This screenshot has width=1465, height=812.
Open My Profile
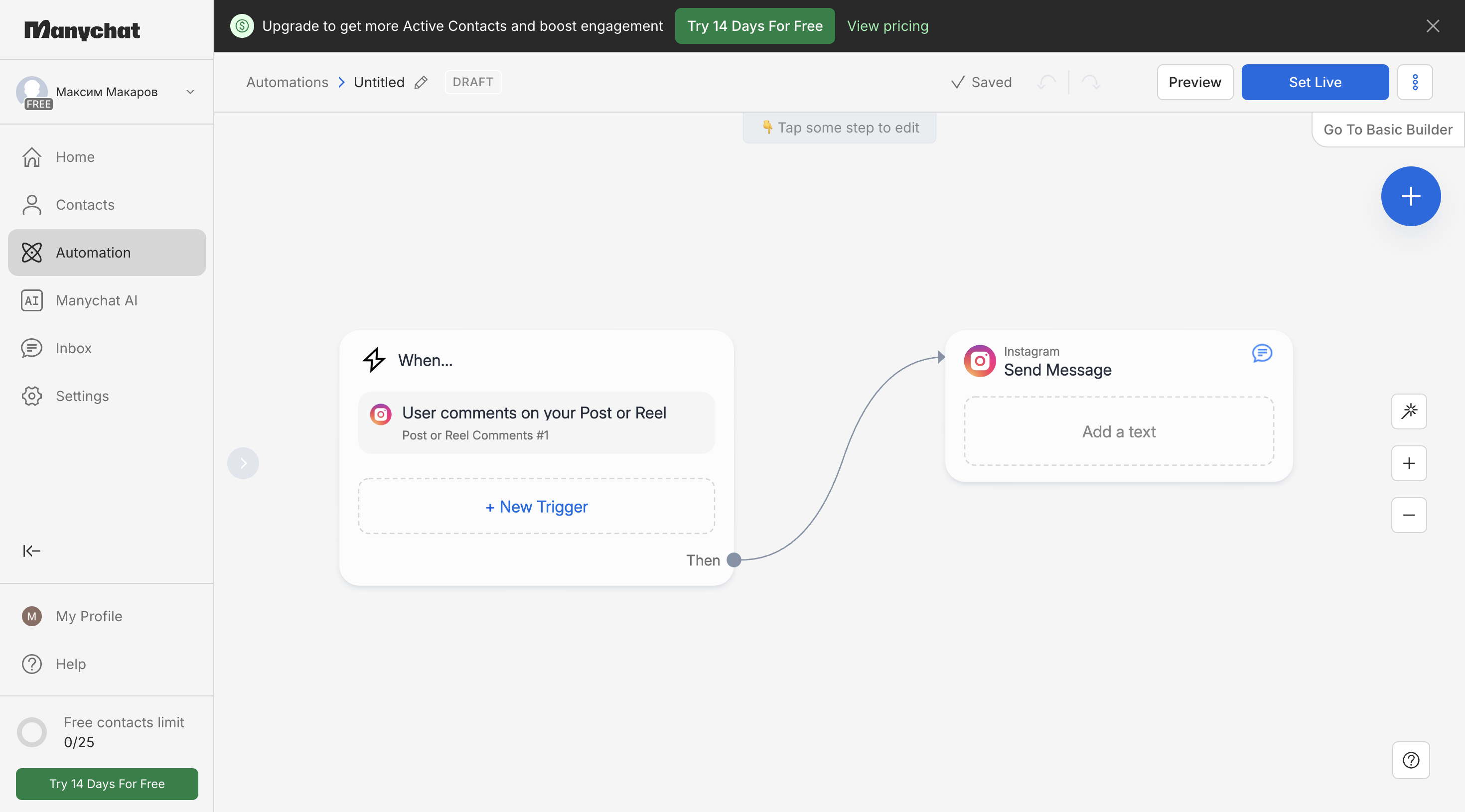click(107, 616)
